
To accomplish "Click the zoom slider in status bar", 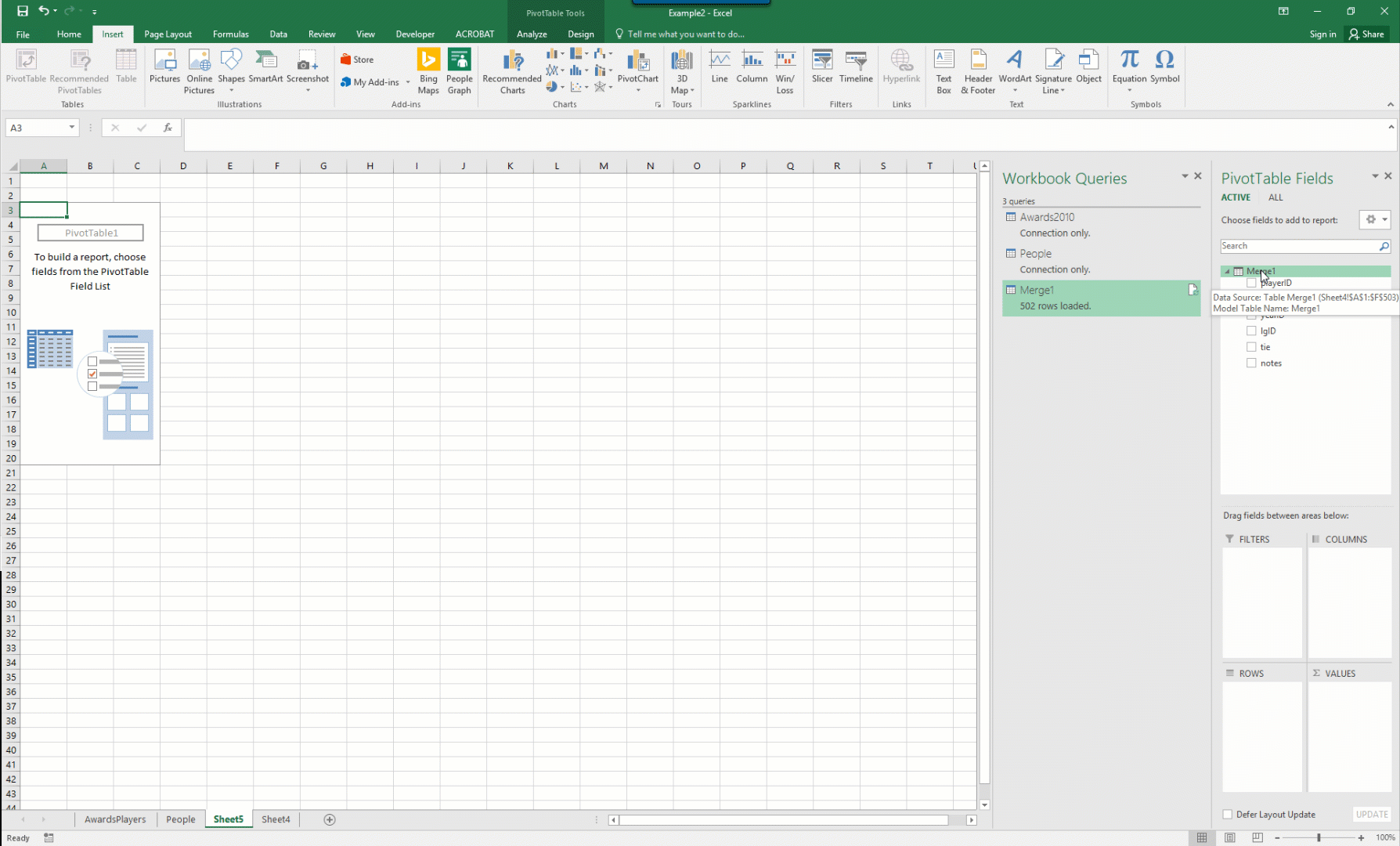I will pyautogui.click(x=1319, y=837).
